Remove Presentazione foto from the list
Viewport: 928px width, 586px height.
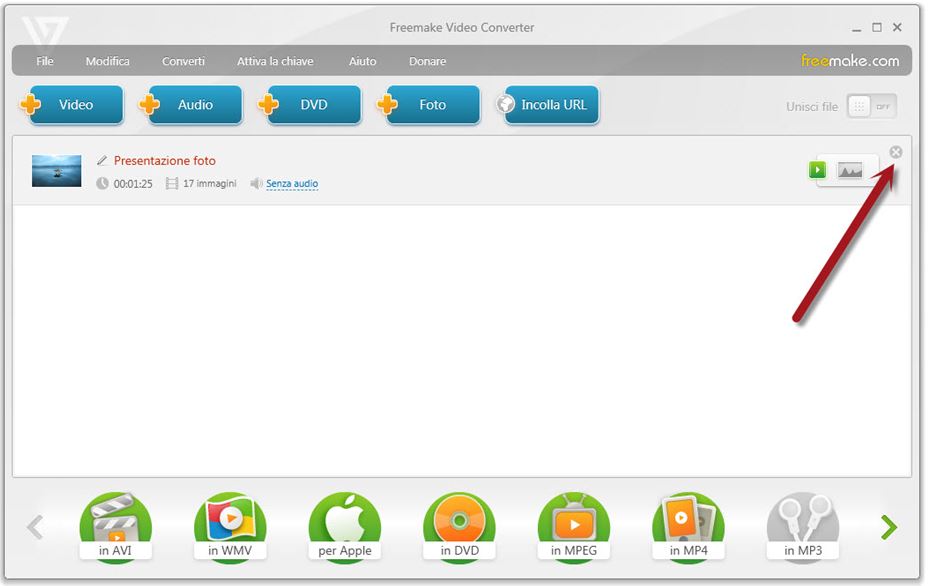pos(896,152)
